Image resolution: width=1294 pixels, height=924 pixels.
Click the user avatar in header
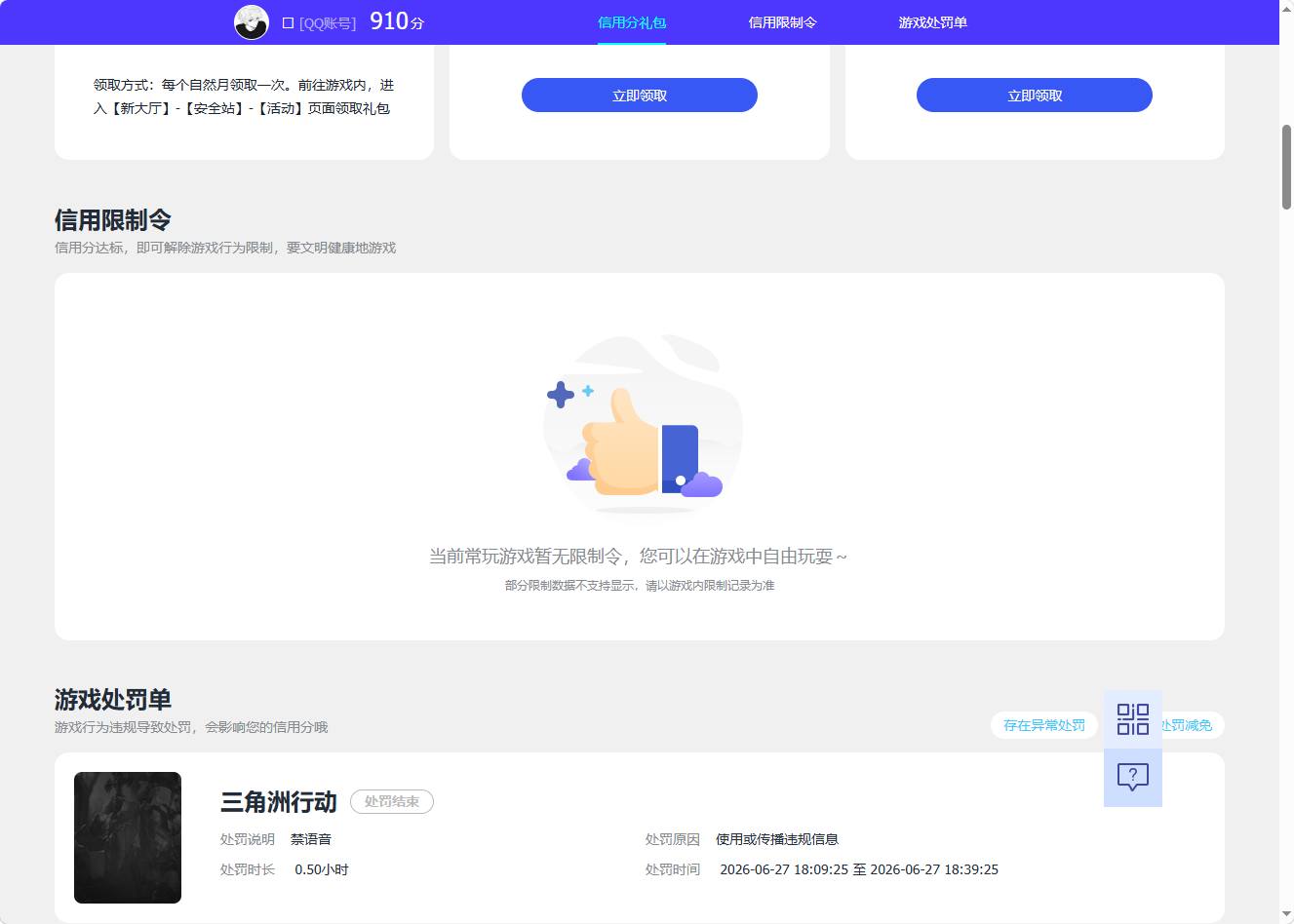pyautogui.click(x=252, y=21)
